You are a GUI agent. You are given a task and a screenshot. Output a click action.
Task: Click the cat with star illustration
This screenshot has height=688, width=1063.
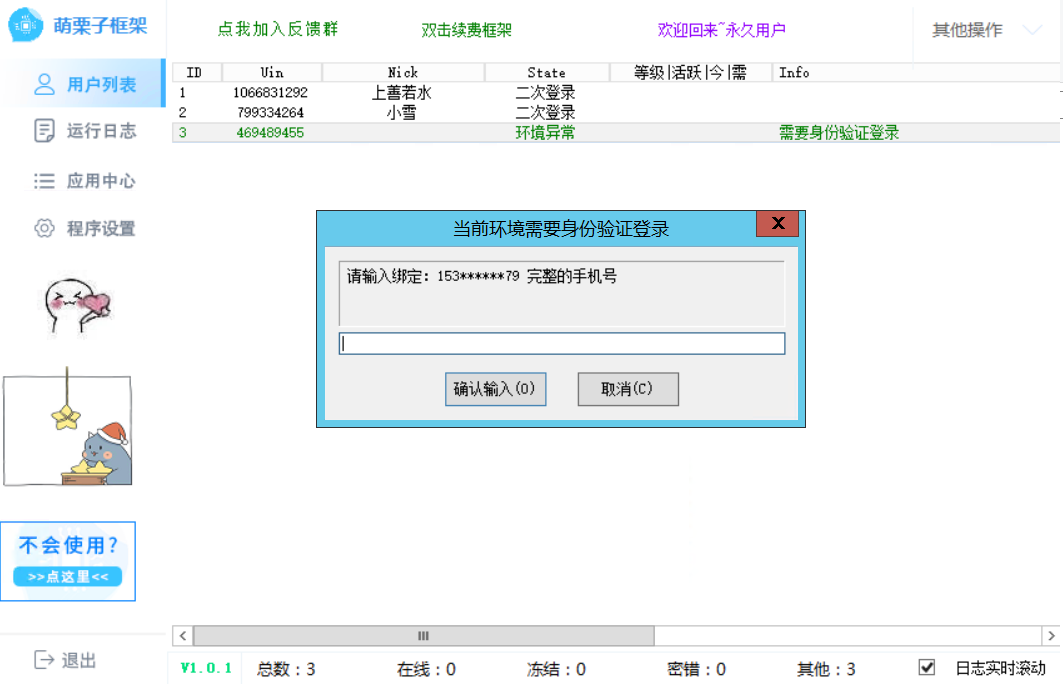67,427
